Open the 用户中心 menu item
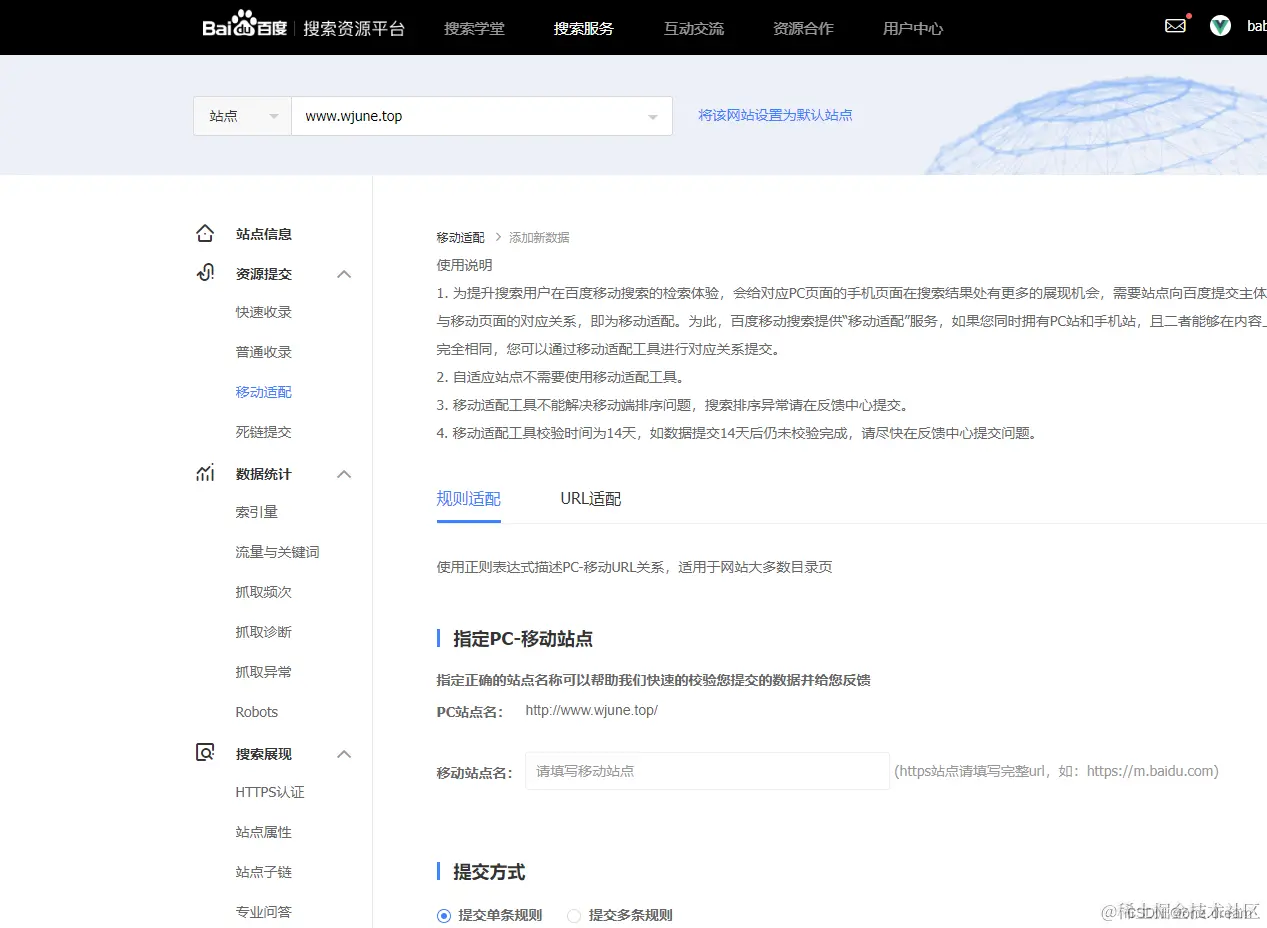Screen dimensions: 1267x928 (x=912, y=28)
